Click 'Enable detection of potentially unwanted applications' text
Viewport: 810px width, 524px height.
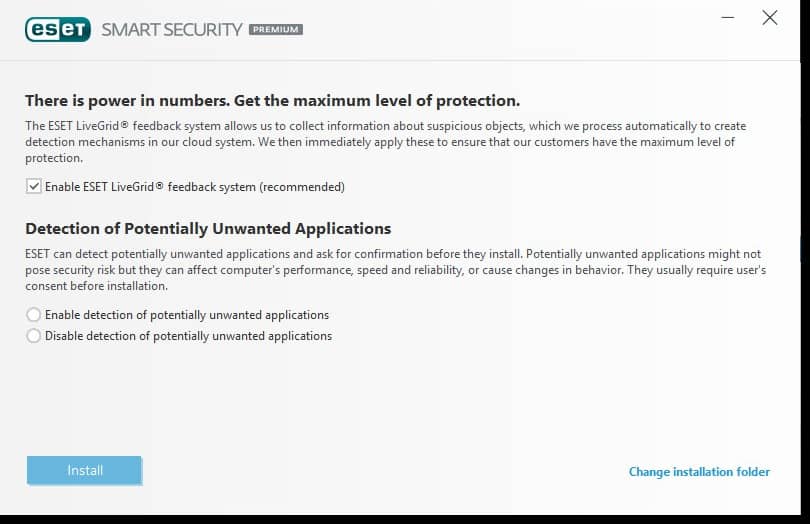click(x=187, y=315)
